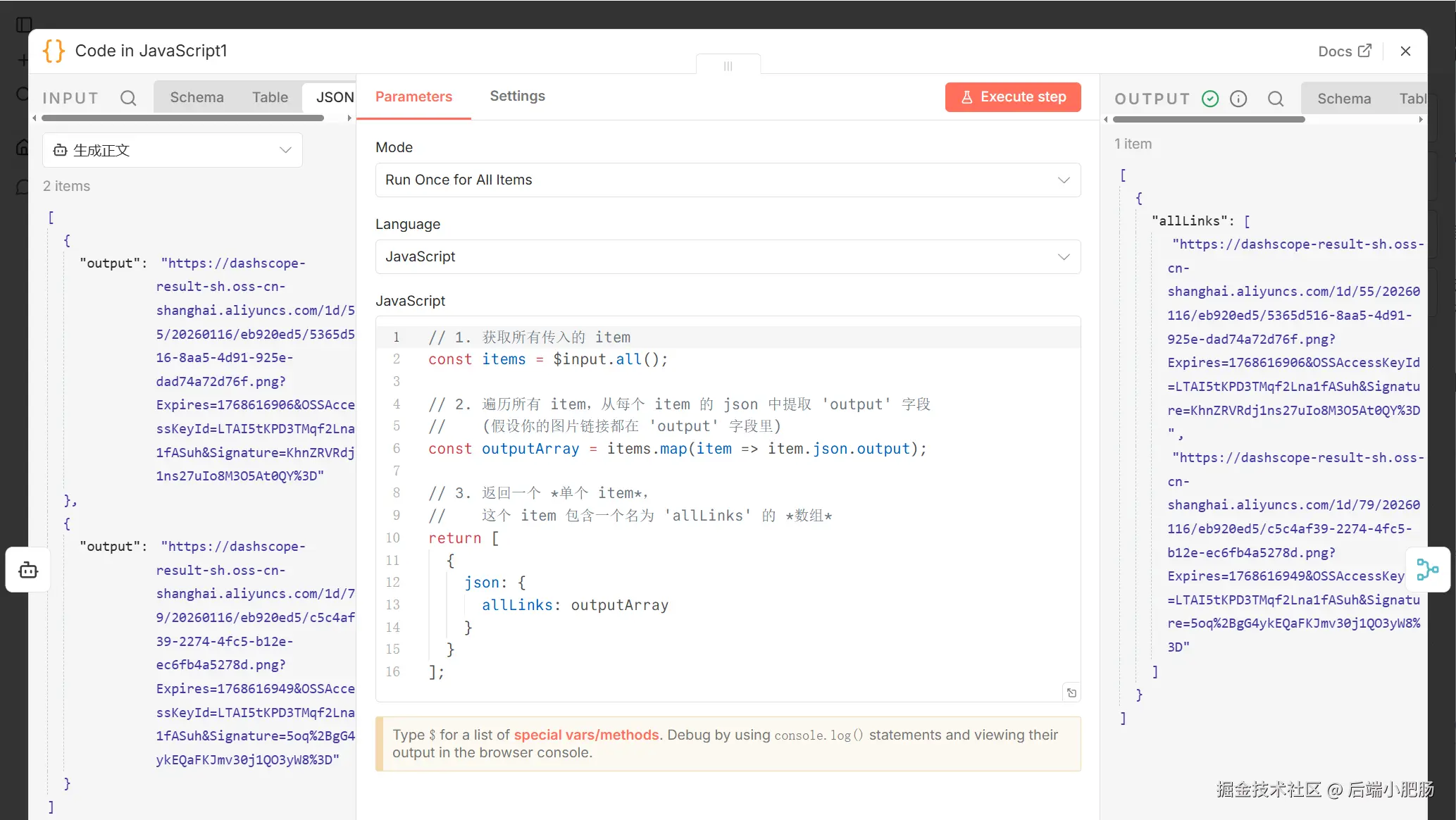Switch to the Settings tab
The image size is (1456, 820).
(517, 96)
